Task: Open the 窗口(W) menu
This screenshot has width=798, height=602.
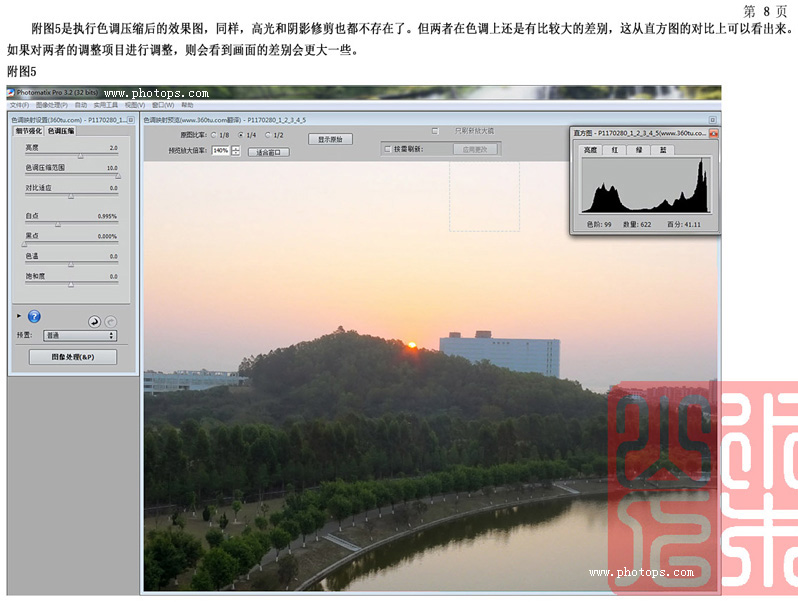Action: 163,105
